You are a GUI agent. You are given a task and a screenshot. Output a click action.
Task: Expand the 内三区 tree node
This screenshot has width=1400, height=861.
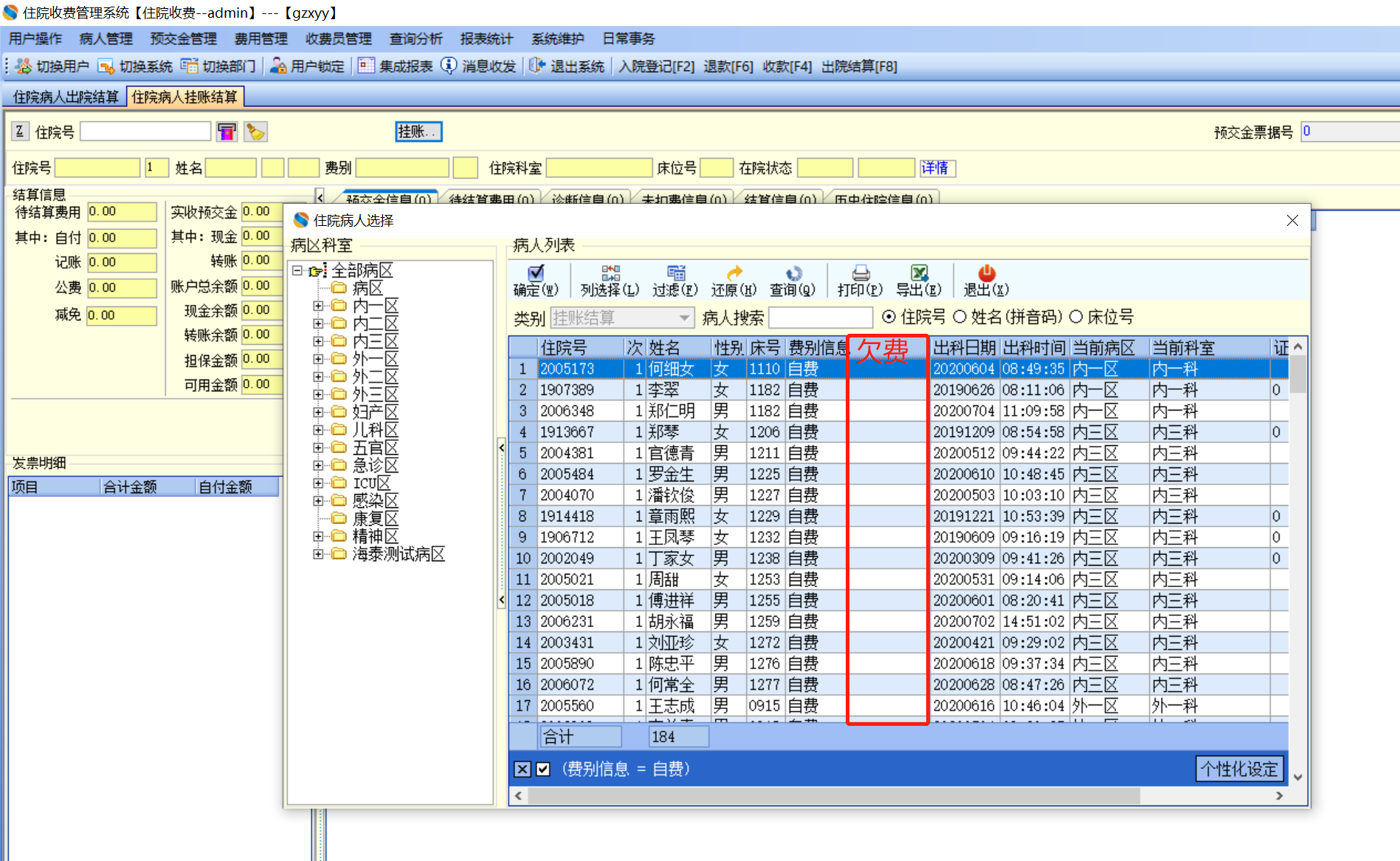[317, 341]
